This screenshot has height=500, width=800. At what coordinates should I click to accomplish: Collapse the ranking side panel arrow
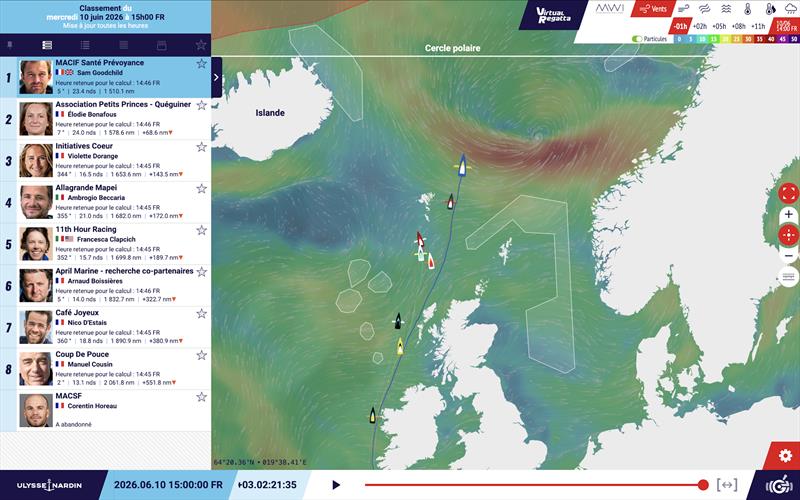[x=216, y=78]
